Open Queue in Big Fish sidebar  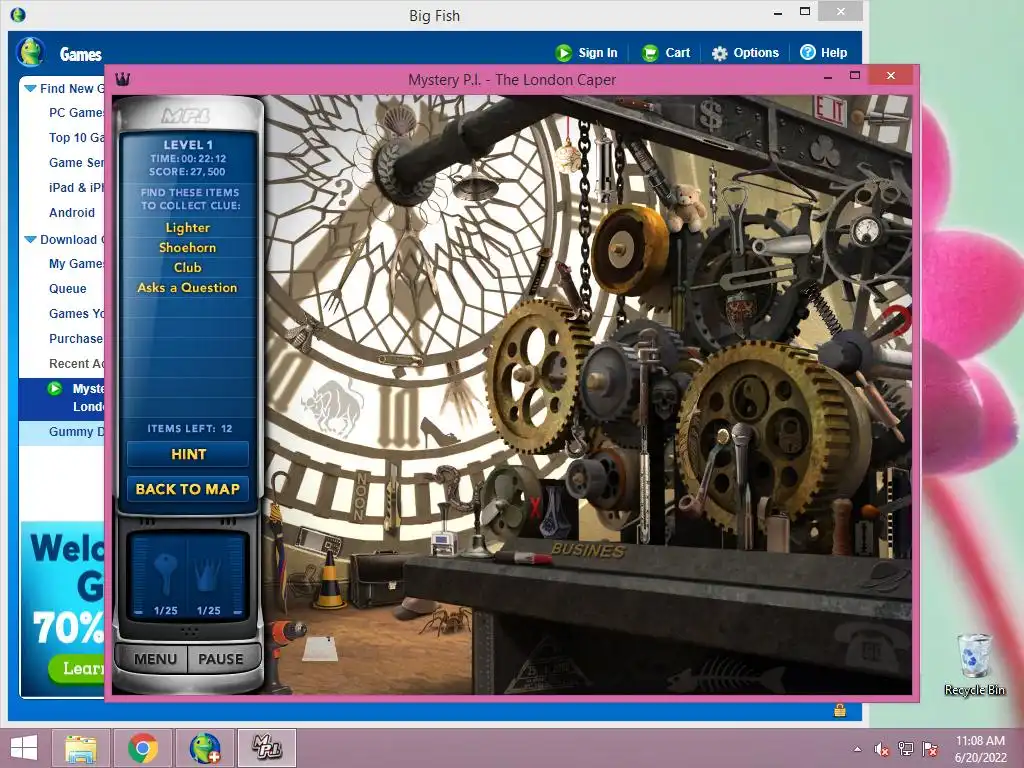(x=67, y=288)
